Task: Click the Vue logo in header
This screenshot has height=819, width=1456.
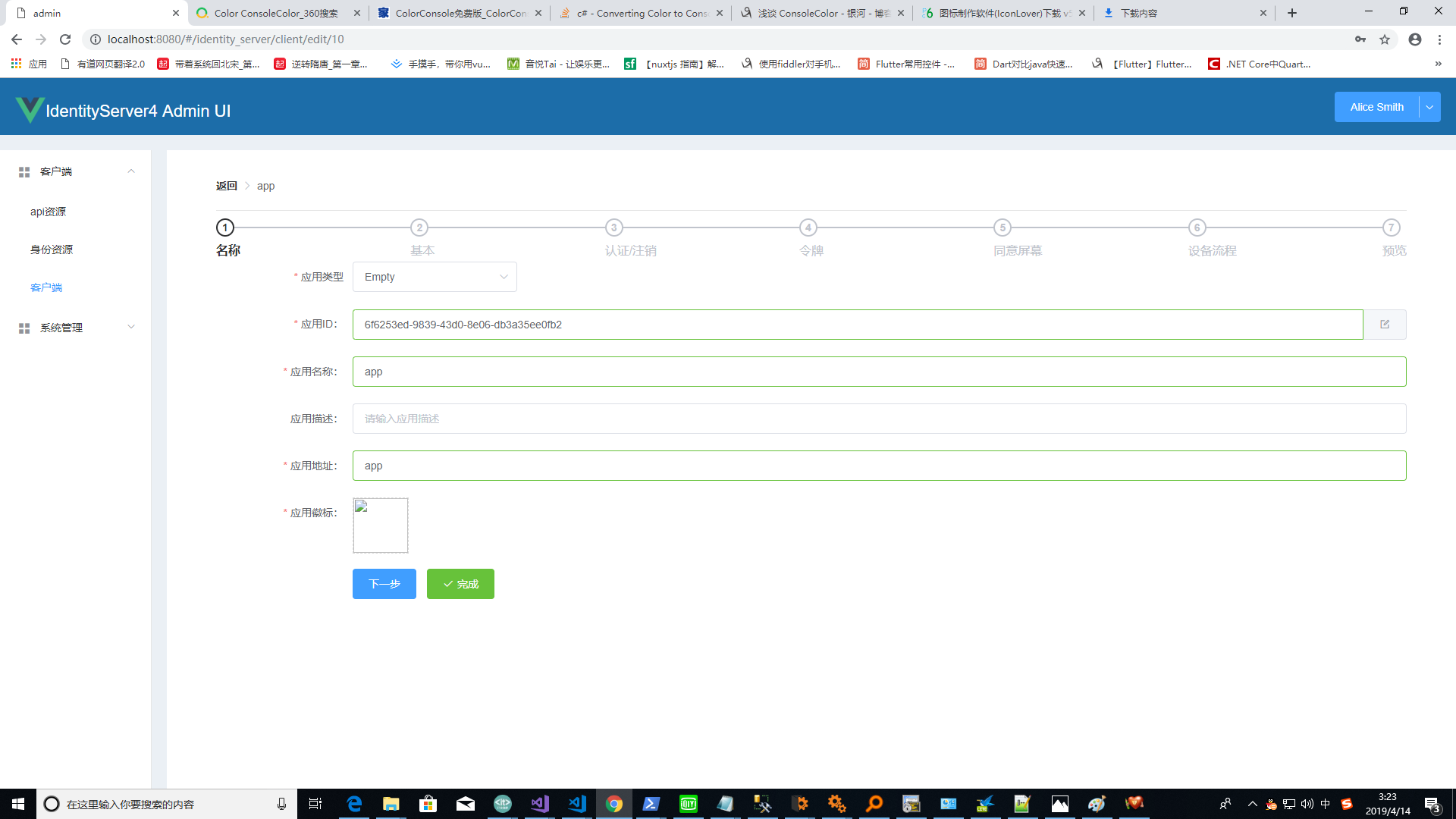Action: pyautogui.click(x=30, y=110)
